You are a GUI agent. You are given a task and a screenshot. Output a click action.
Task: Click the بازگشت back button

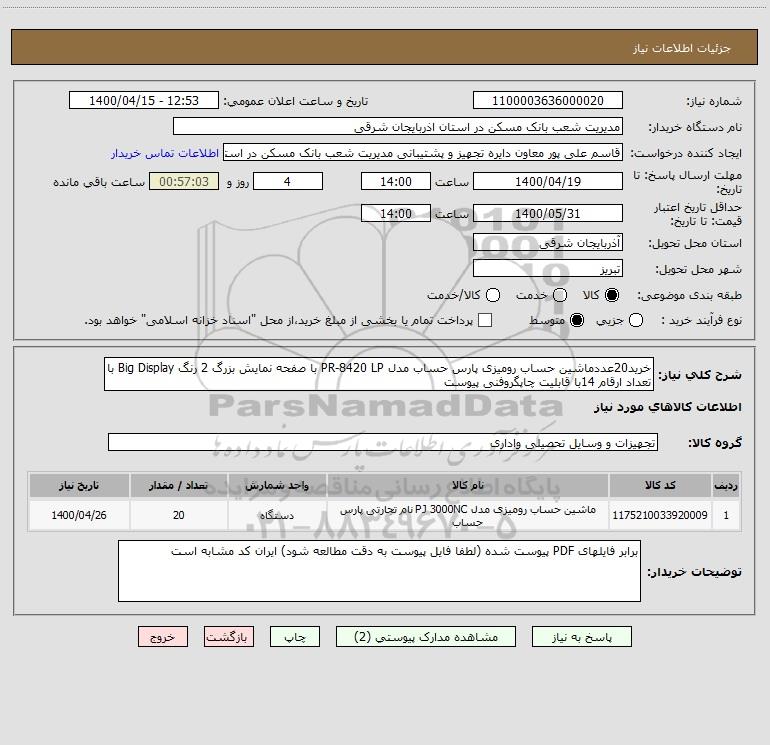[x=229, y=637]
